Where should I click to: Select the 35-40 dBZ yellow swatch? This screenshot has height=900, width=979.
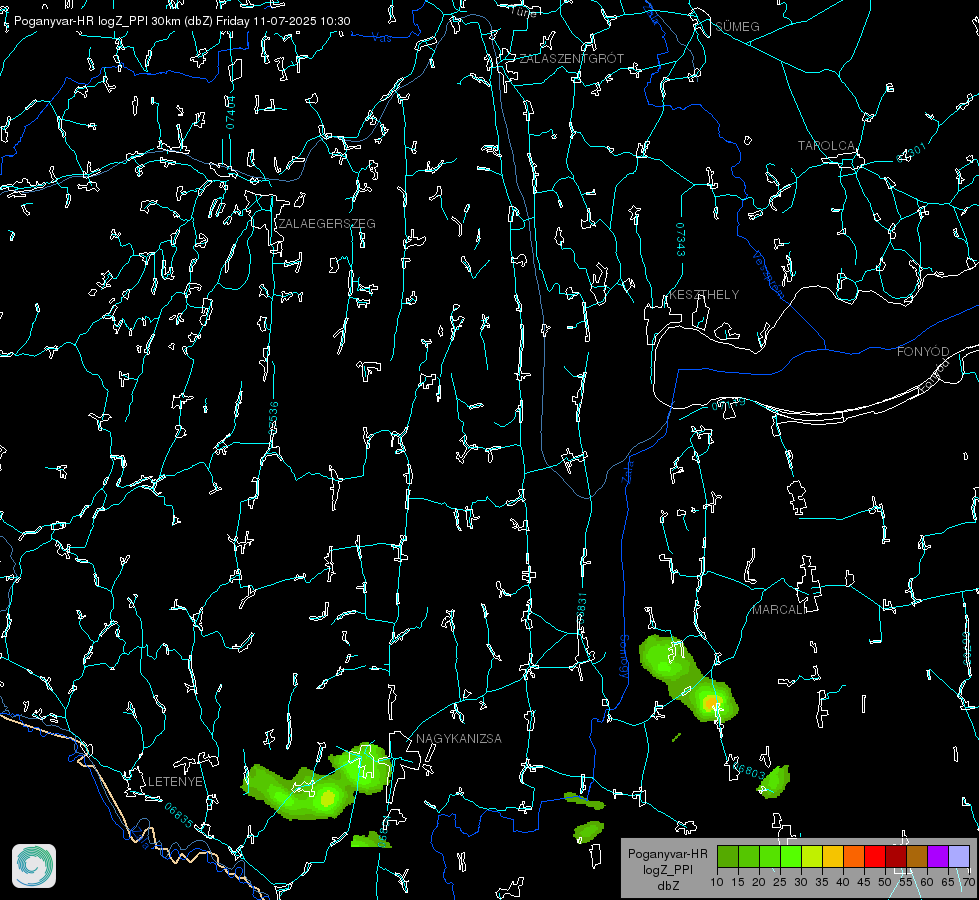833,856
